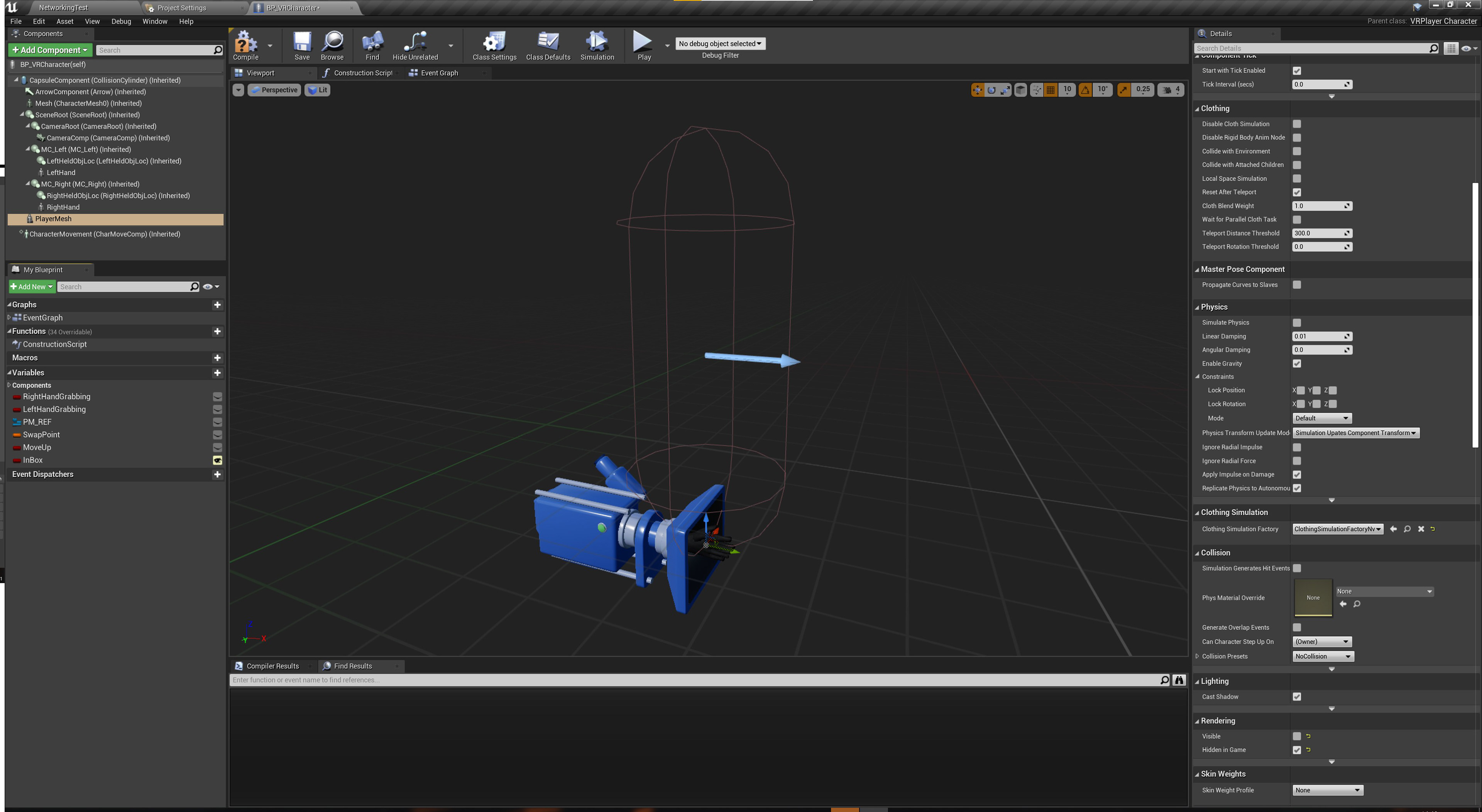Add a new function with plus icon

217,331
